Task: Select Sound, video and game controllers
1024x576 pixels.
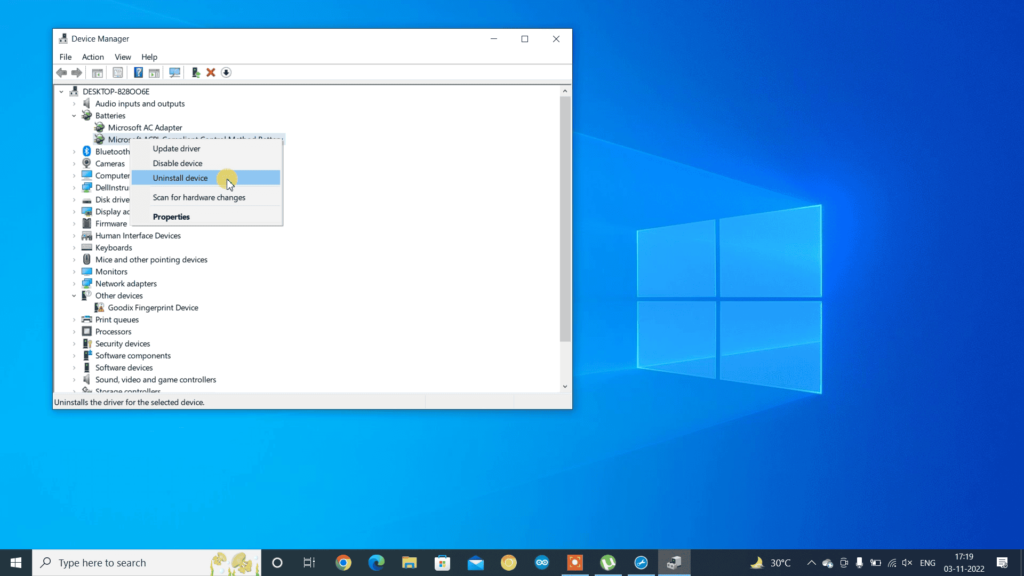Action: pyautogui.click(x=155, y=379)
